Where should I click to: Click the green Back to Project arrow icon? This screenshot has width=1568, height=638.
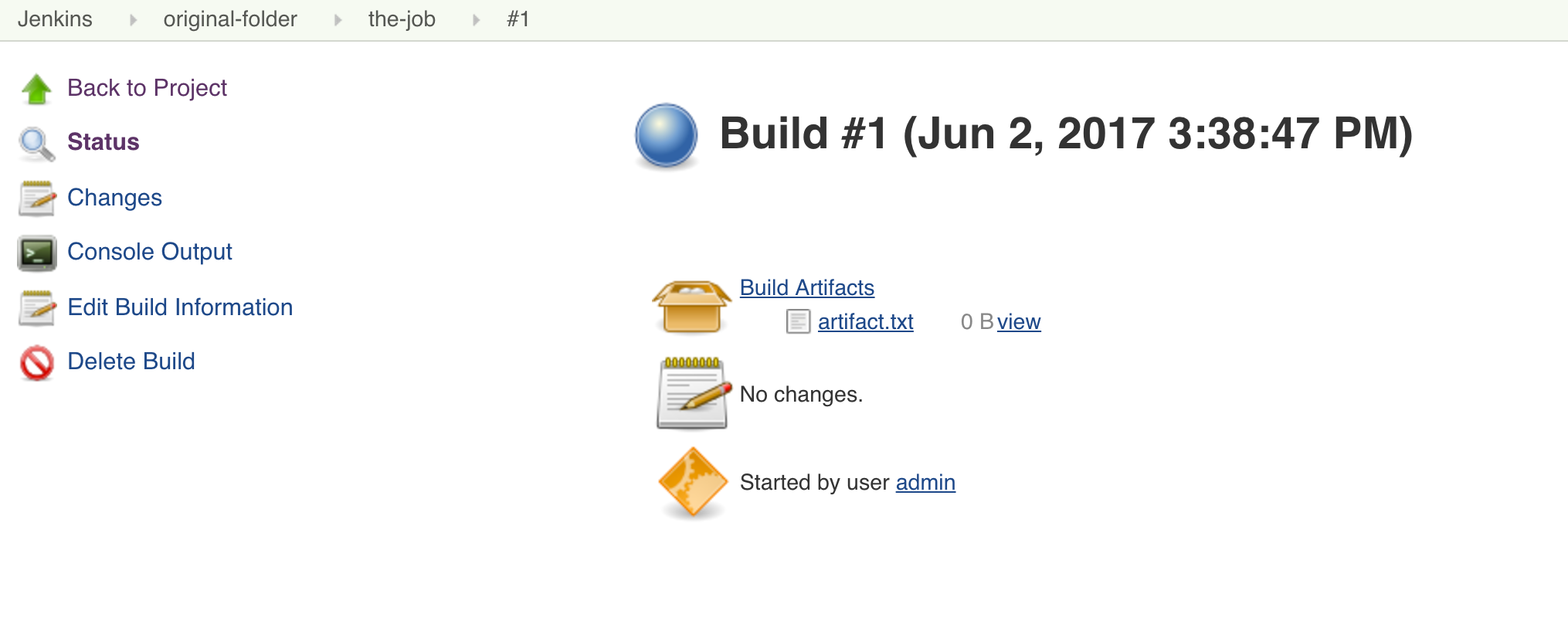coord(36,89)
